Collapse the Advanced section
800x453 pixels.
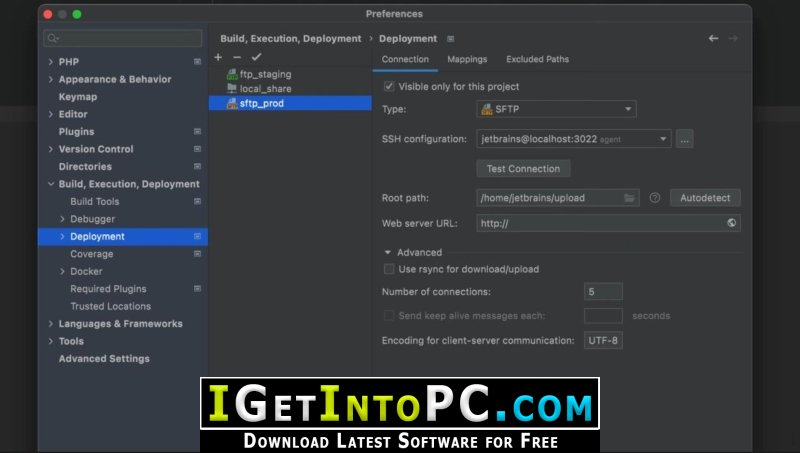[x=388, y=253]
